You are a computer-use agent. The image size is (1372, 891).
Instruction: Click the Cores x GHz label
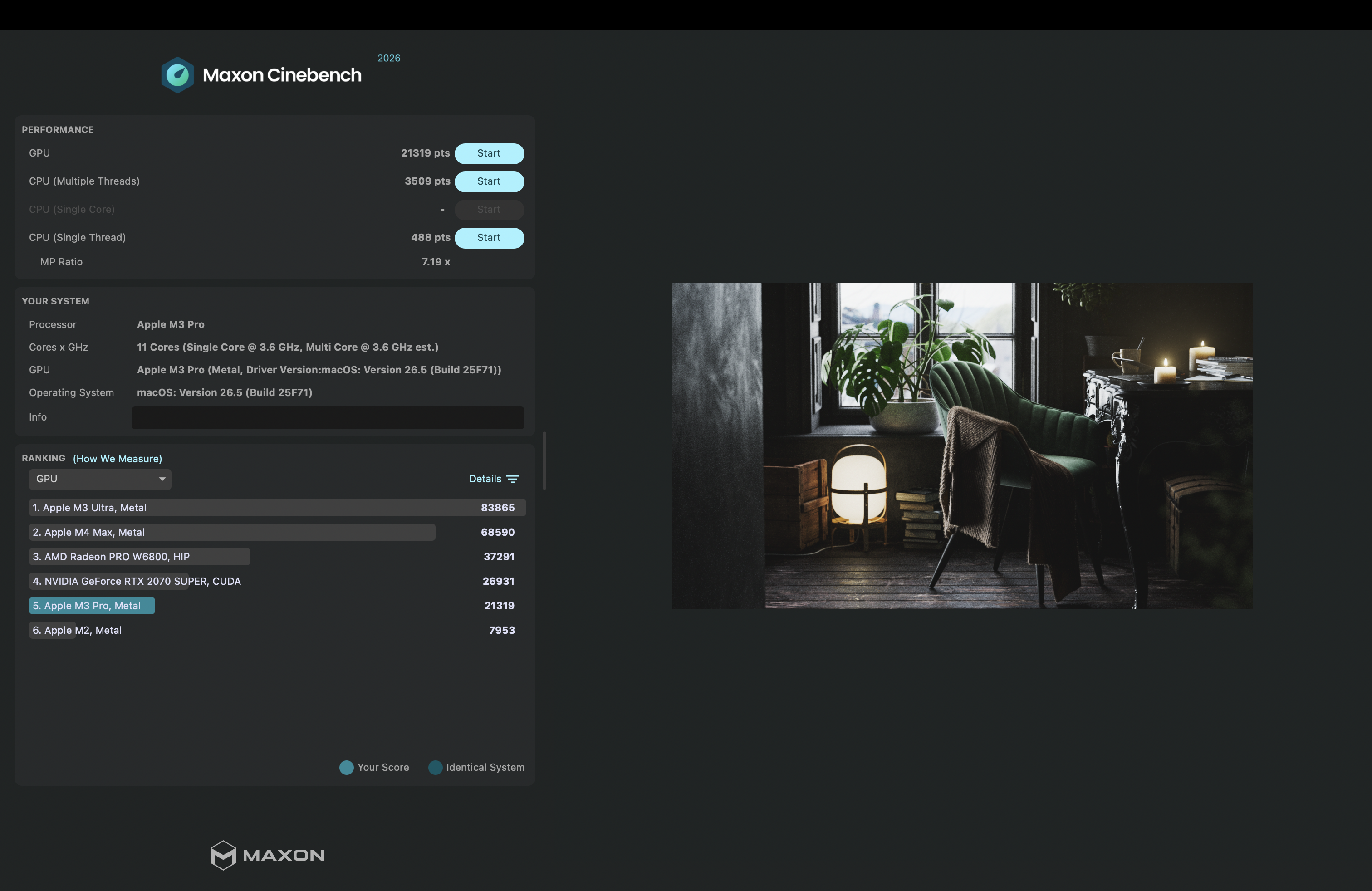click(58, 348)
